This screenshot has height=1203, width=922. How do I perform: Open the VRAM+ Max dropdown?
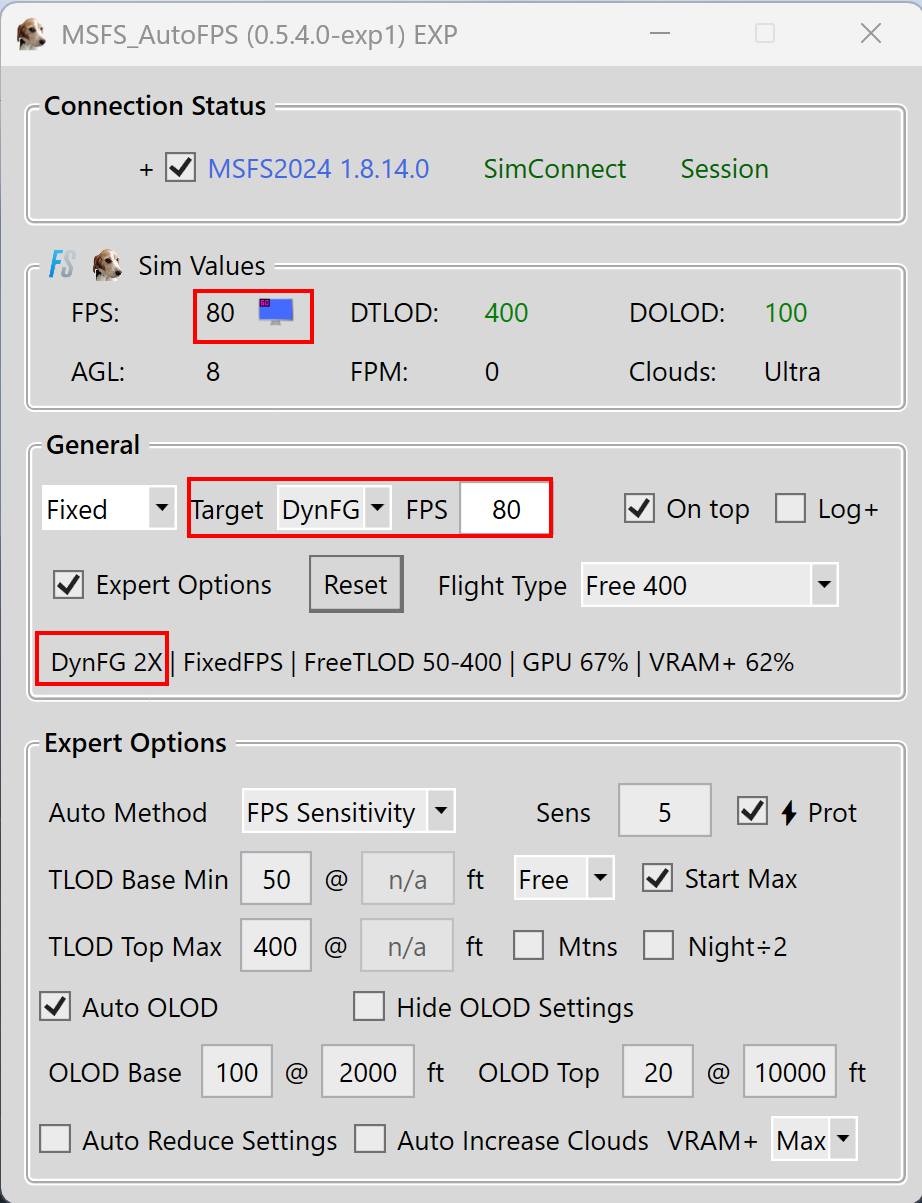(814, 1139)
